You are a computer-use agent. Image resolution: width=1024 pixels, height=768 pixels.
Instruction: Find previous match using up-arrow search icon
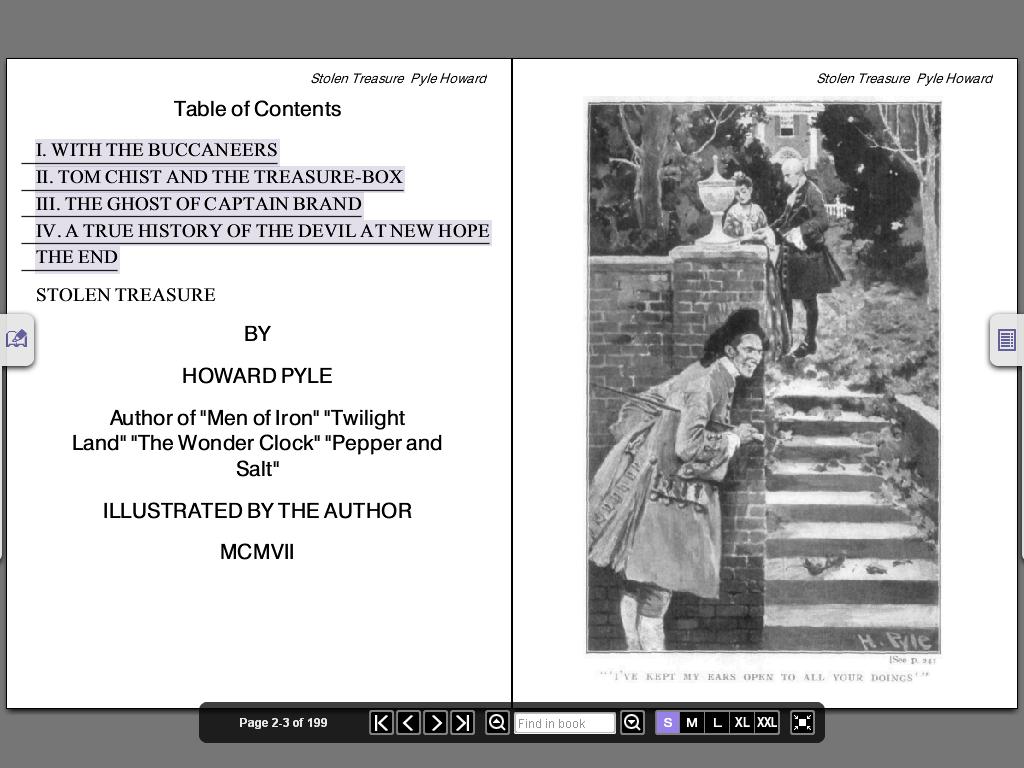click(x=497, y=723)
